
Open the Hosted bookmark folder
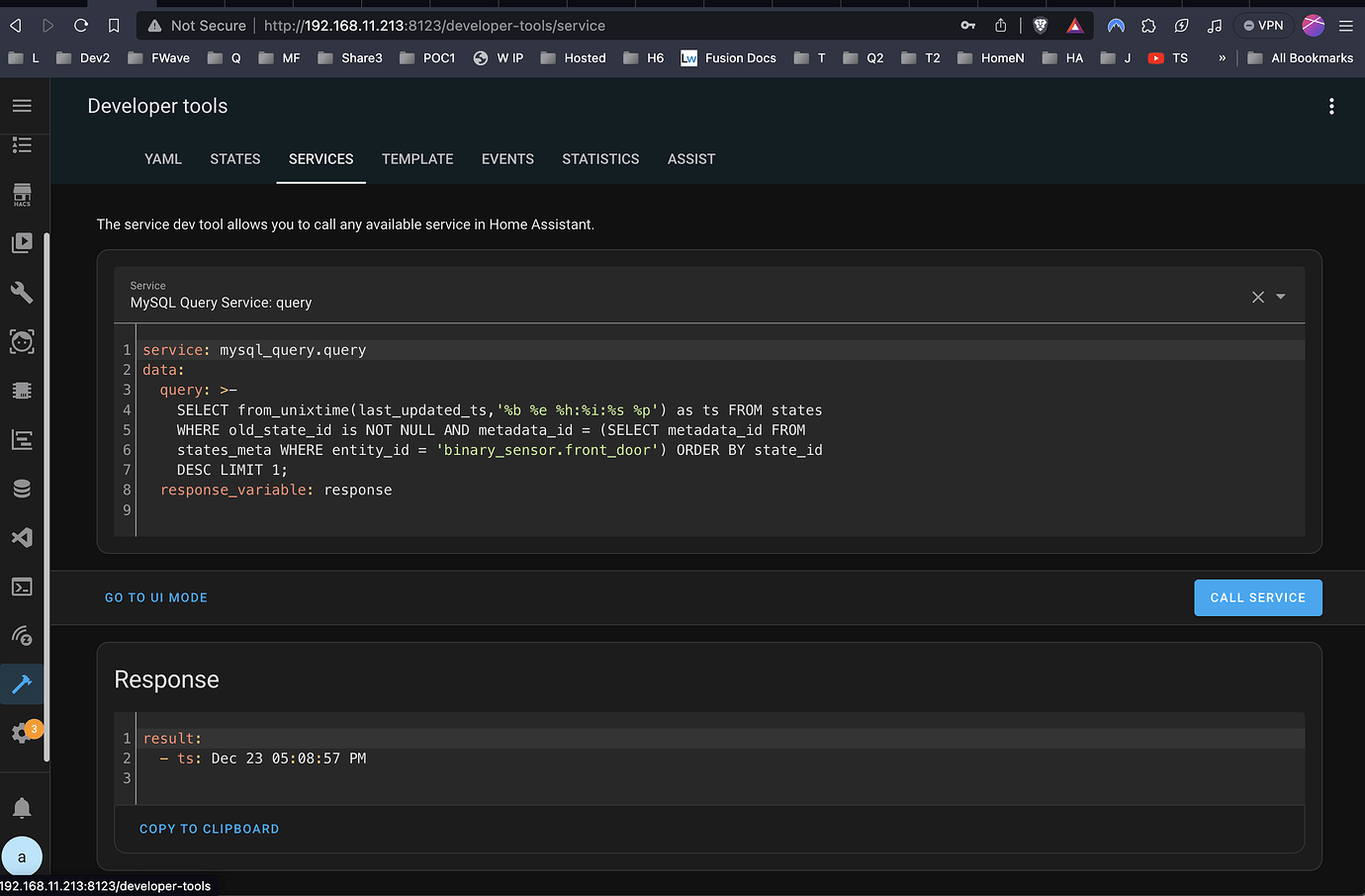point(574,58)
